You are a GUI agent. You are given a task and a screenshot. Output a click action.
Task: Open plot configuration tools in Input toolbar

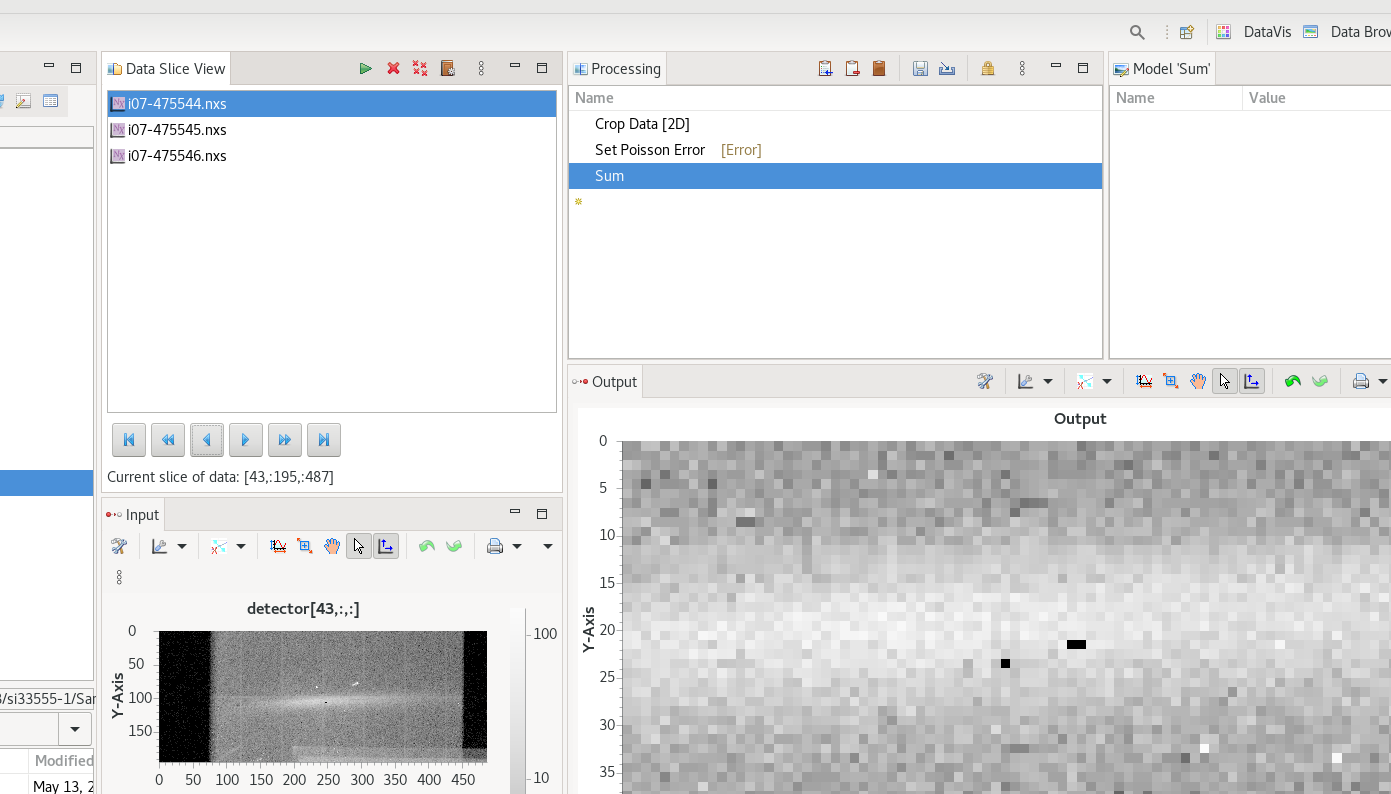[119, 546]
